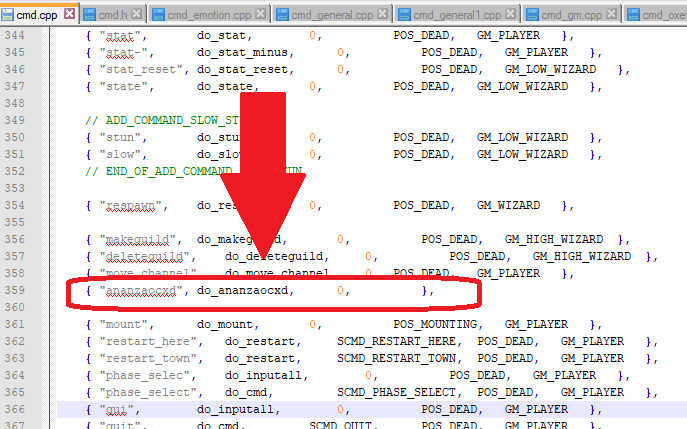
Task: Click "stun" string on line 350
Action: tap(120, 137)
